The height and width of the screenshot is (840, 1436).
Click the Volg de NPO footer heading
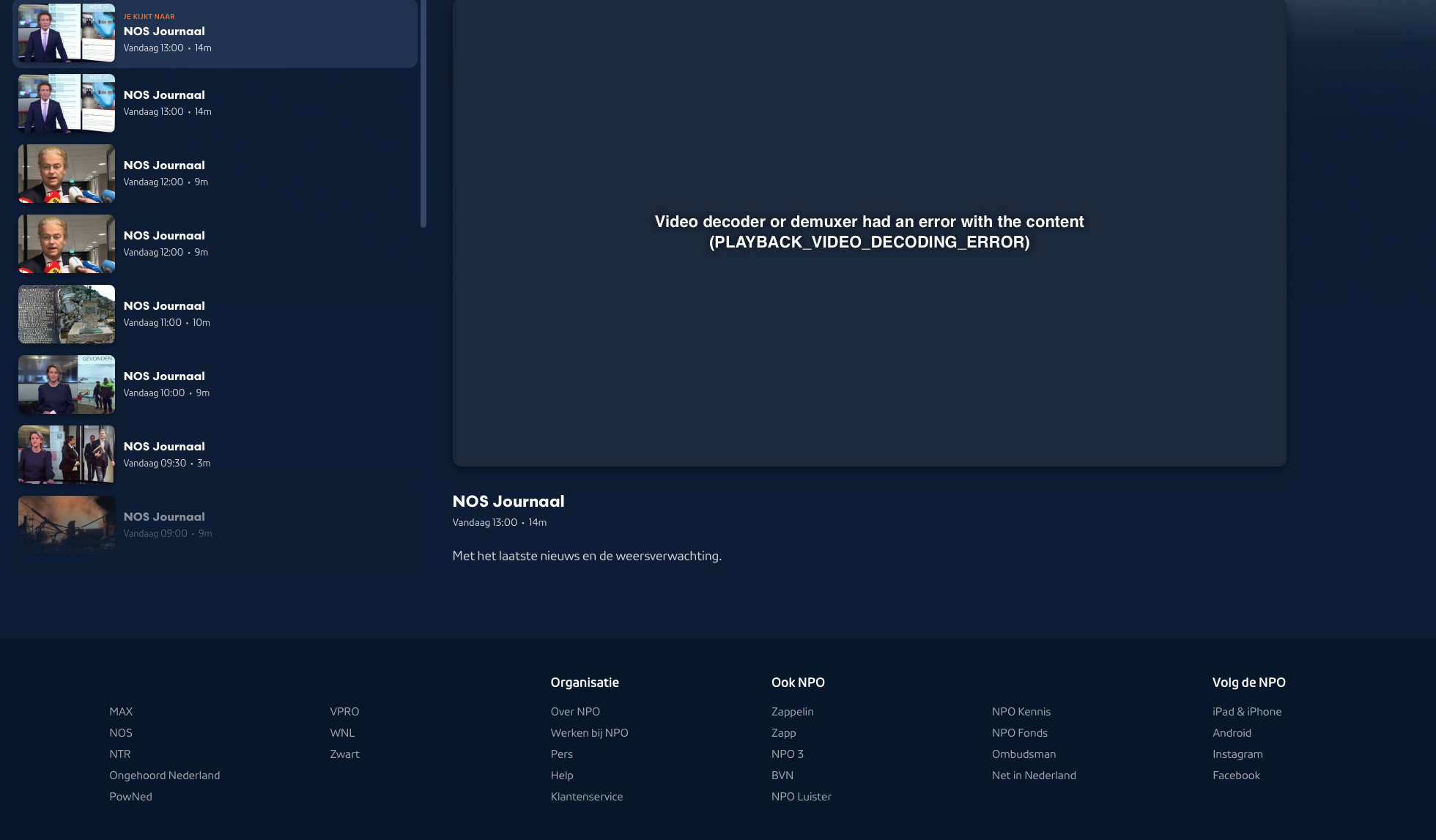[1249, 683]
